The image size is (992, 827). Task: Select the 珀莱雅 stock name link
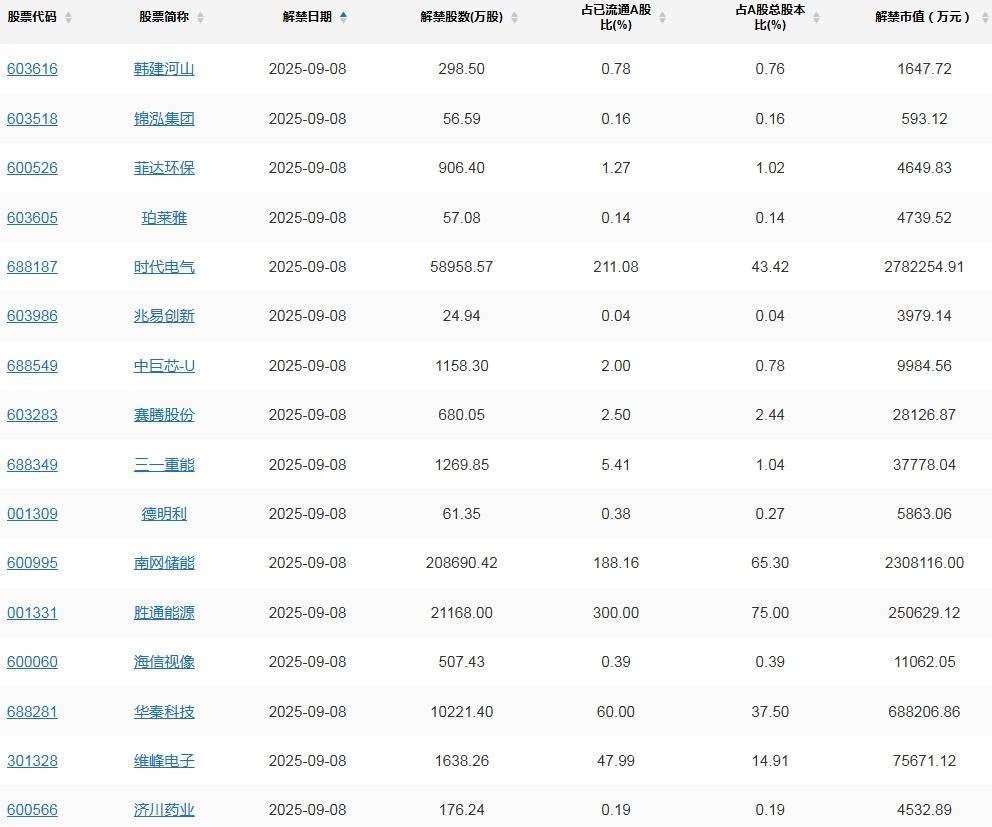pyautogui.click(x=164, y=217)
